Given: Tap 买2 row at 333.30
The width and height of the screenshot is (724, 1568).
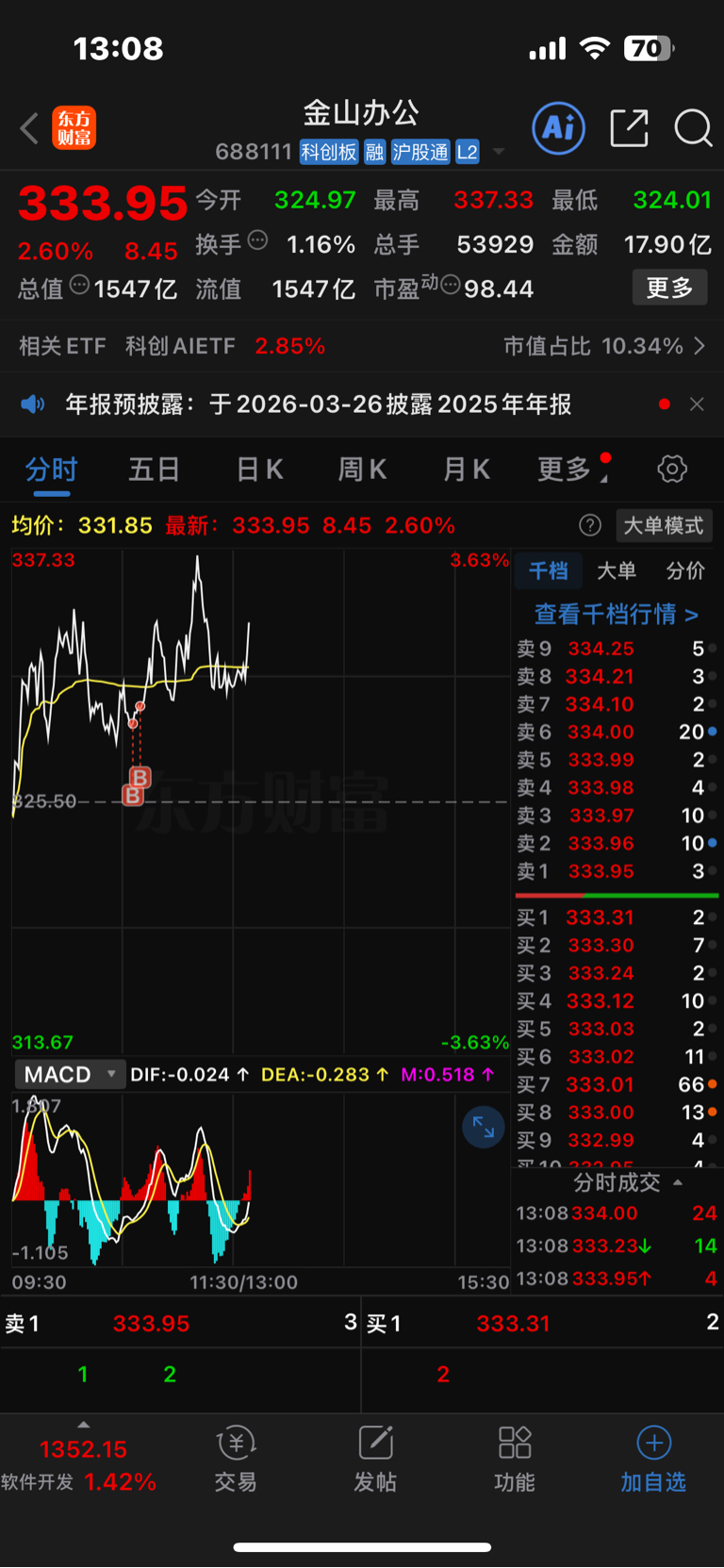Looking at the screenshot, I should pyautogui.click(x=617, y=945).
